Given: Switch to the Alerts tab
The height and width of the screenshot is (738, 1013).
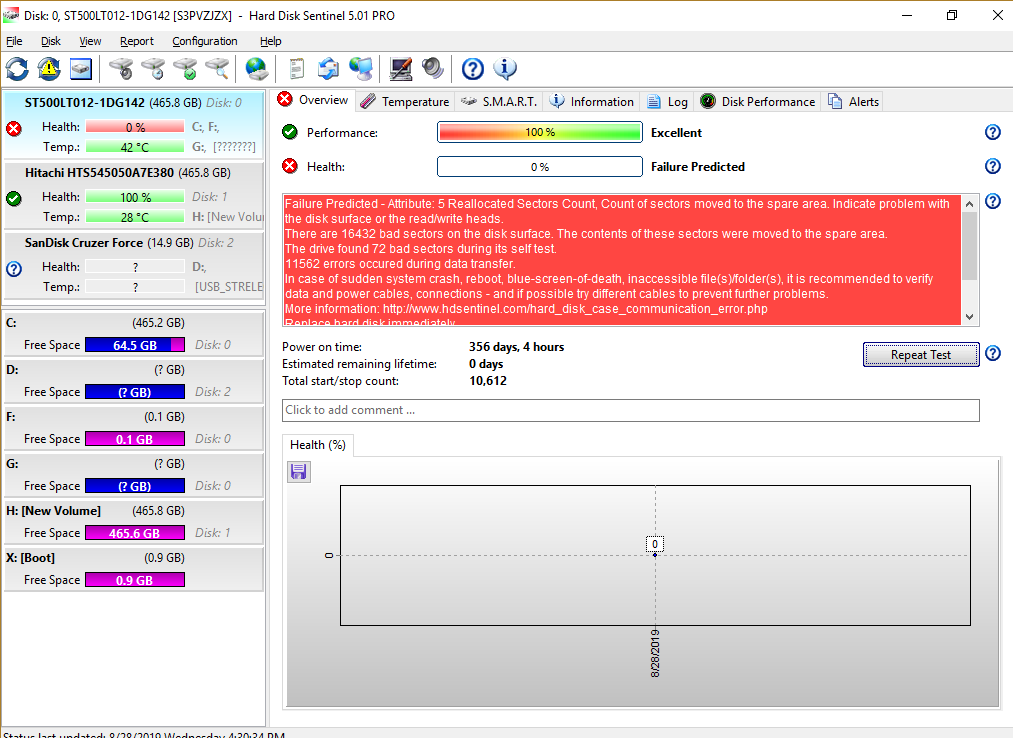Looking at the screenshot, I should 853,101.
